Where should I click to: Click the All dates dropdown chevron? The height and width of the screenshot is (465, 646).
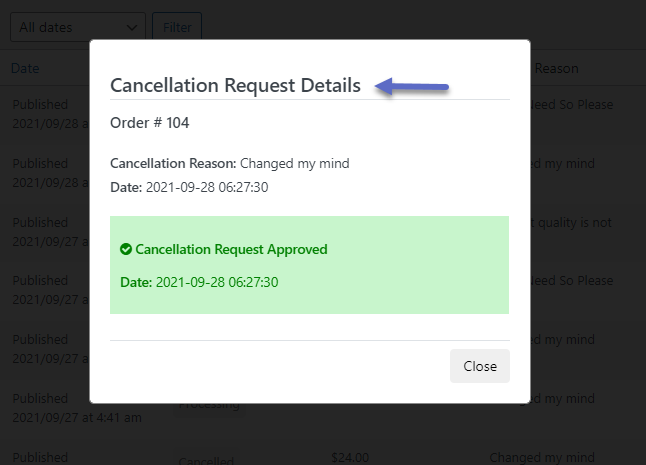[x=131, y=28]
